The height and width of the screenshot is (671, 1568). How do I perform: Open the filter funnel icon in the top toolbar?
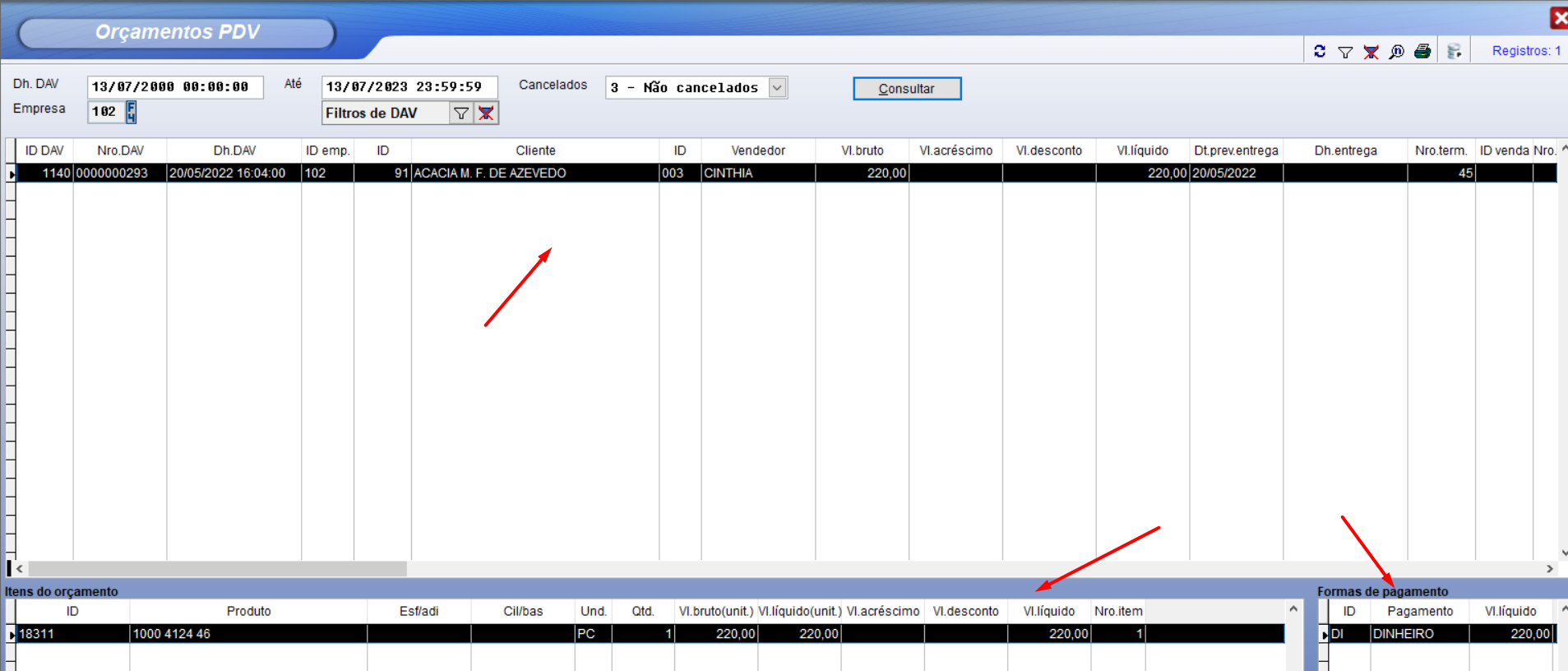1345,52
